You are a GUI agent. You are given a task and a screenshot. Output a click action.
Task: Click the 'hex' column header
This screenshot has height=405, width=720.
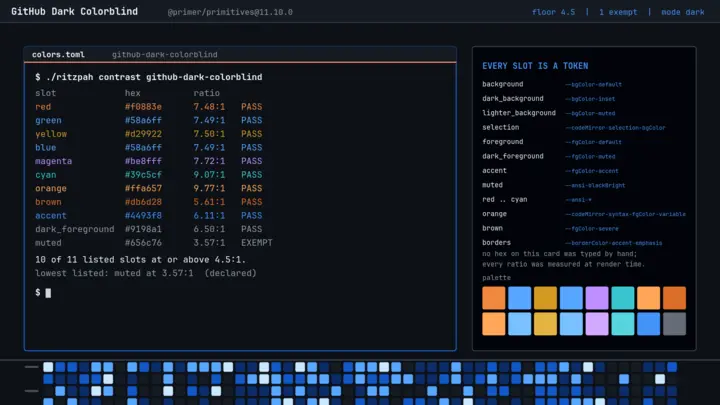click(x=133, y=93)
